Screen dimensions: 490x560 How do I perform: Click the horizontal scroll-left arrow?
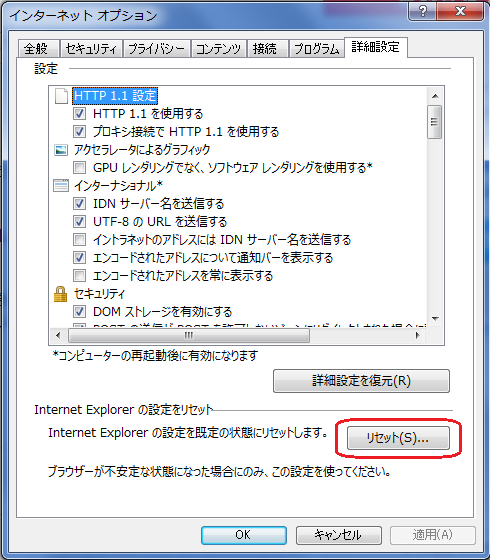(58, 335)
